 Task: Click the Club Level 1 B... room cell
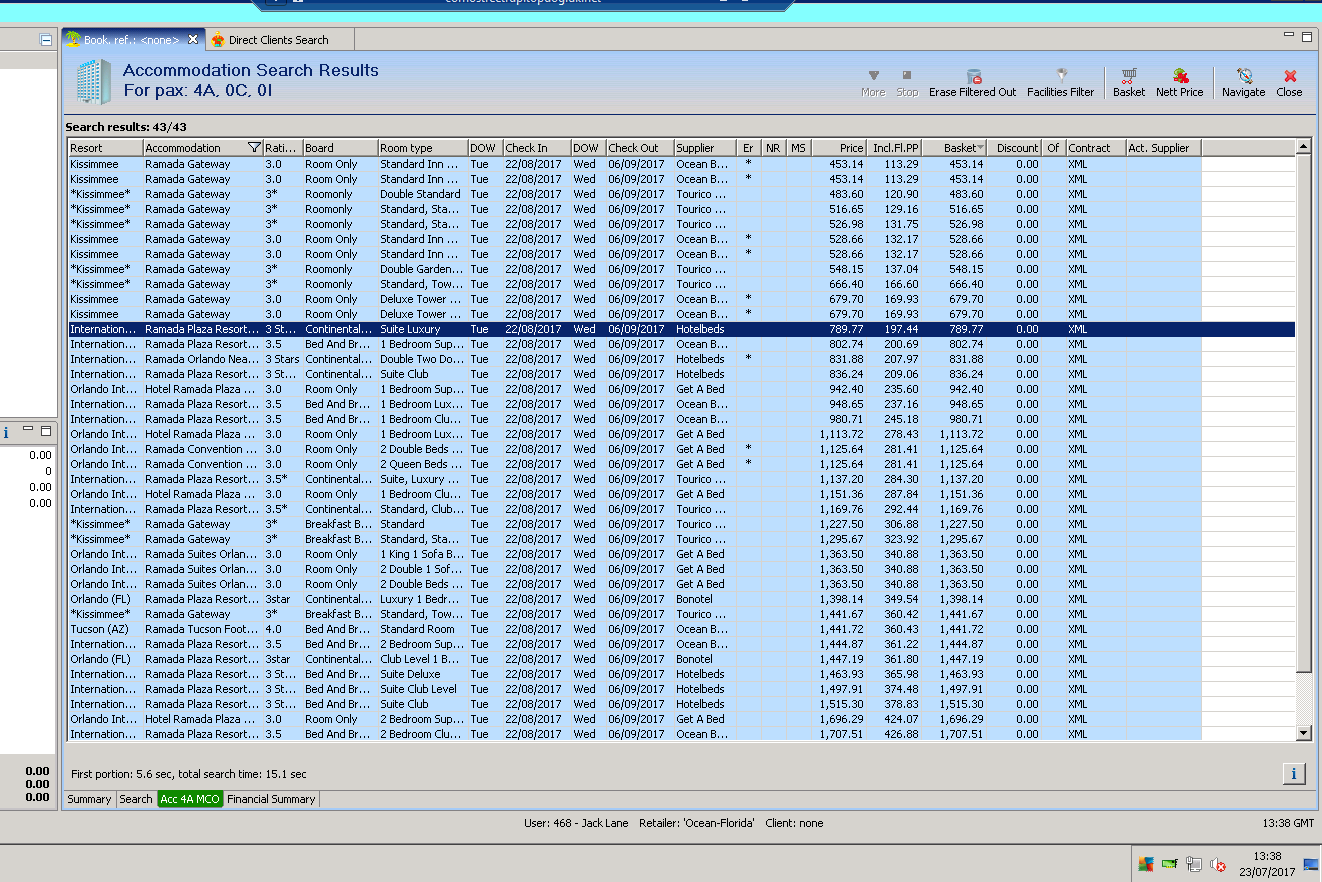click(423, 659)
